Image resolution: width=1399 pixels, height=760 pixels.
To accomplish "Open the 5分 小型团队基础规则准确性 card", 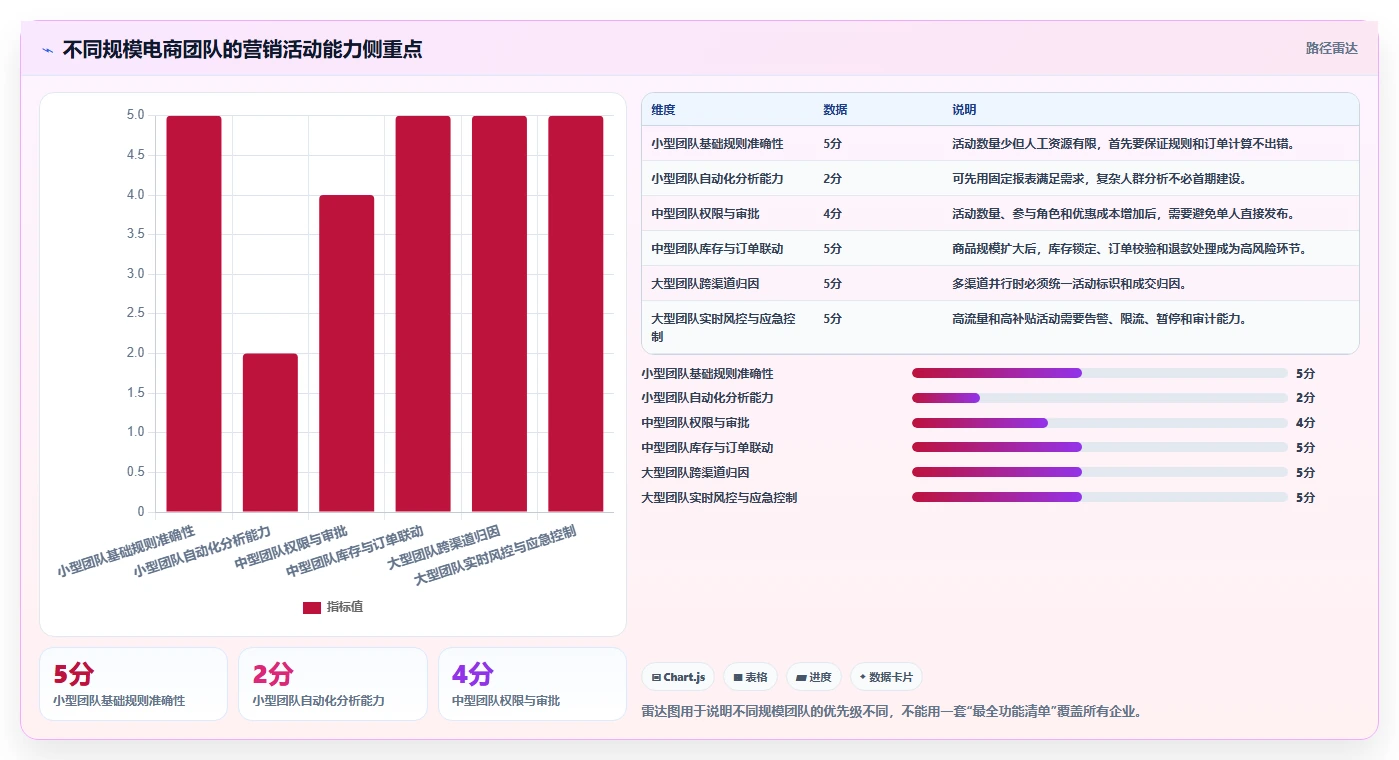I will tap(133, 684).
